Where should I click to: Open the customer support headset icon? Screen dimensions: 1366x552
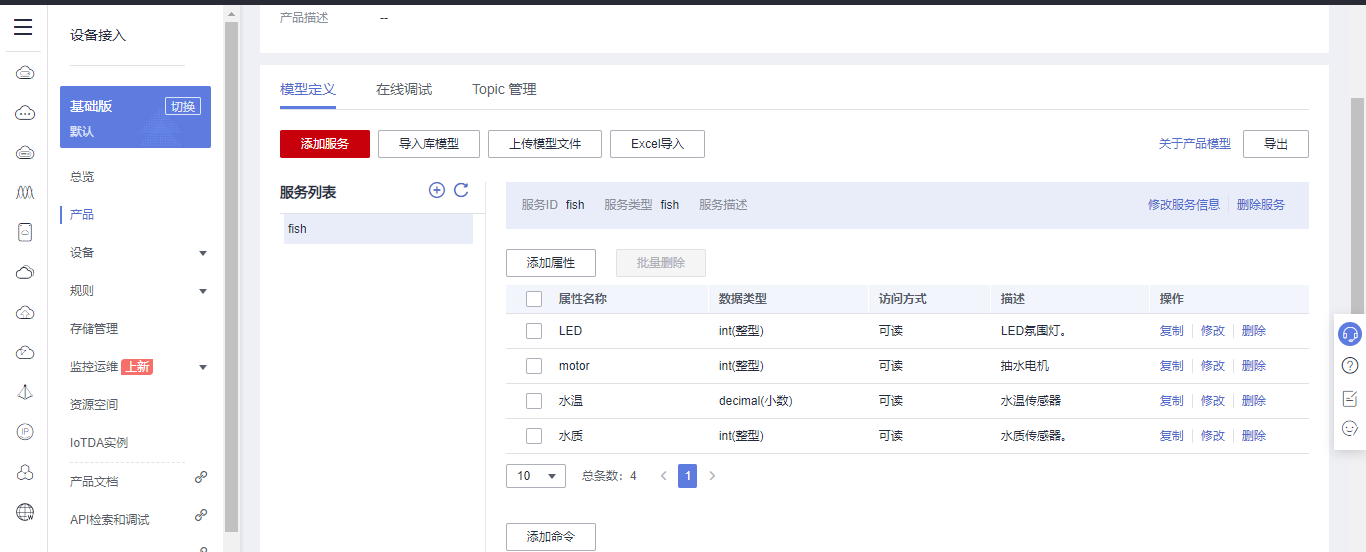(x=1349, y=334)
